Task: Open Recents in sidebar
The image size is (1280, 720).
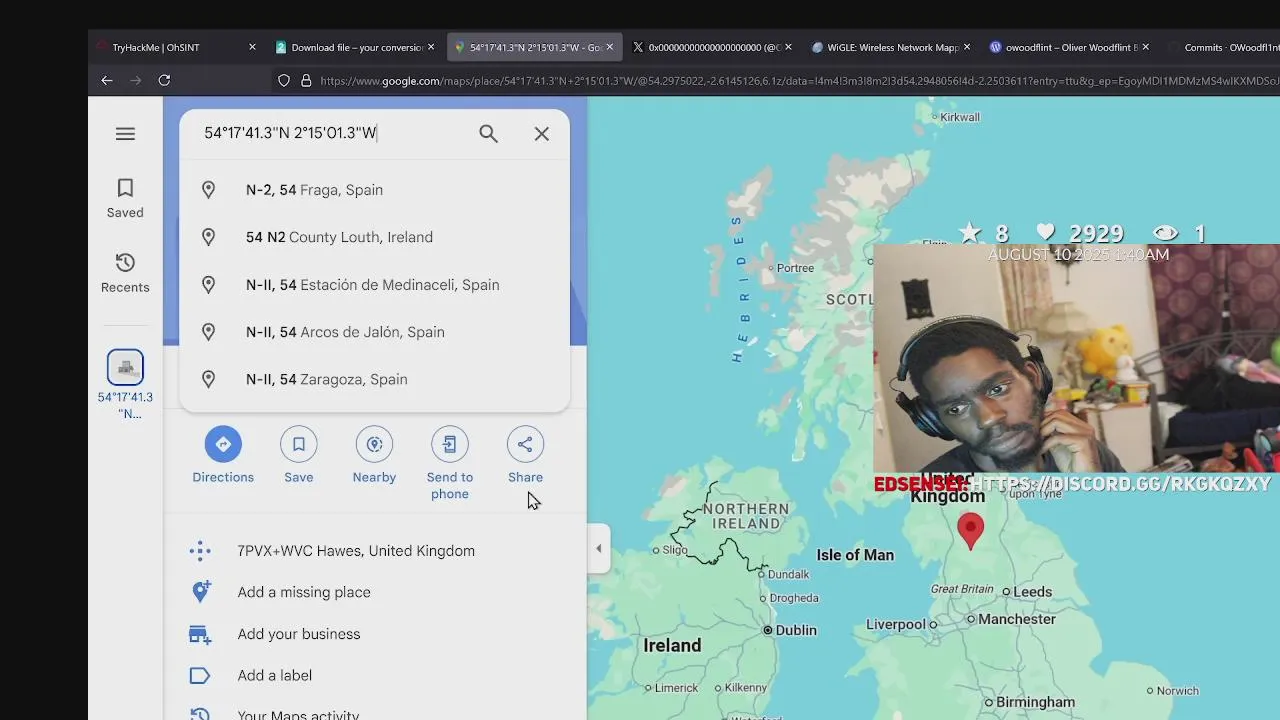Action: pos(125,273)
